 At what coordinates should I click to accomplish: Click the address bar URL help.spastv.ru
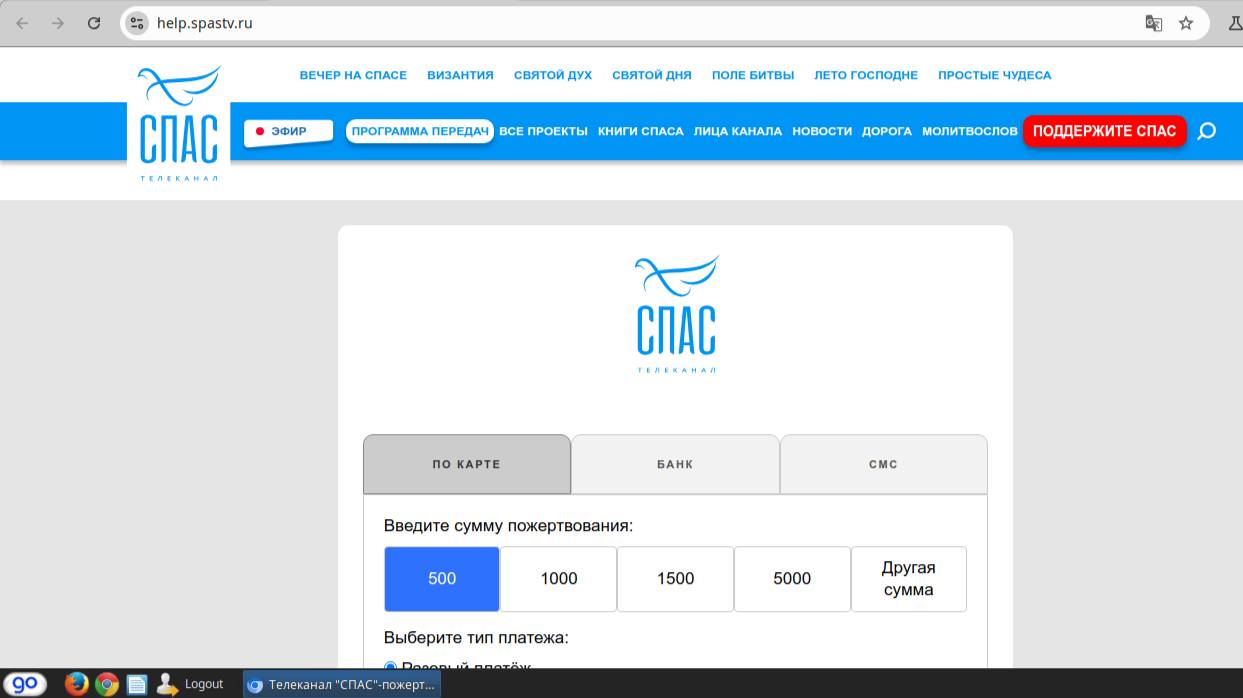tap(204, 23)
